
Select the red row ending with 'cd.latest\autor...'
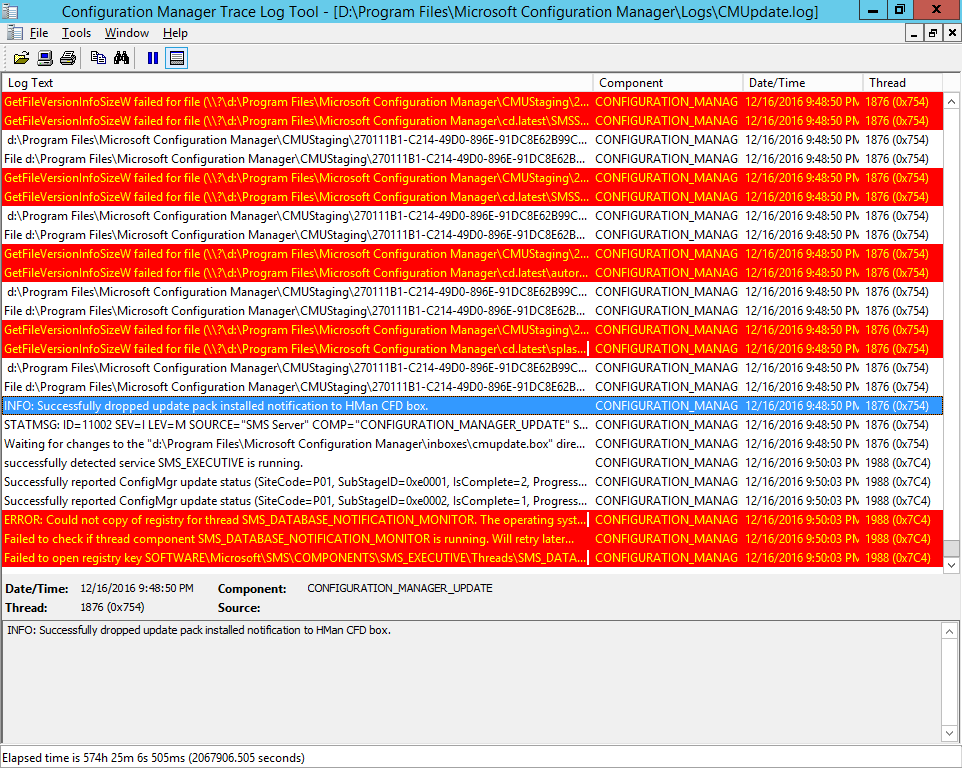[472, 273]
